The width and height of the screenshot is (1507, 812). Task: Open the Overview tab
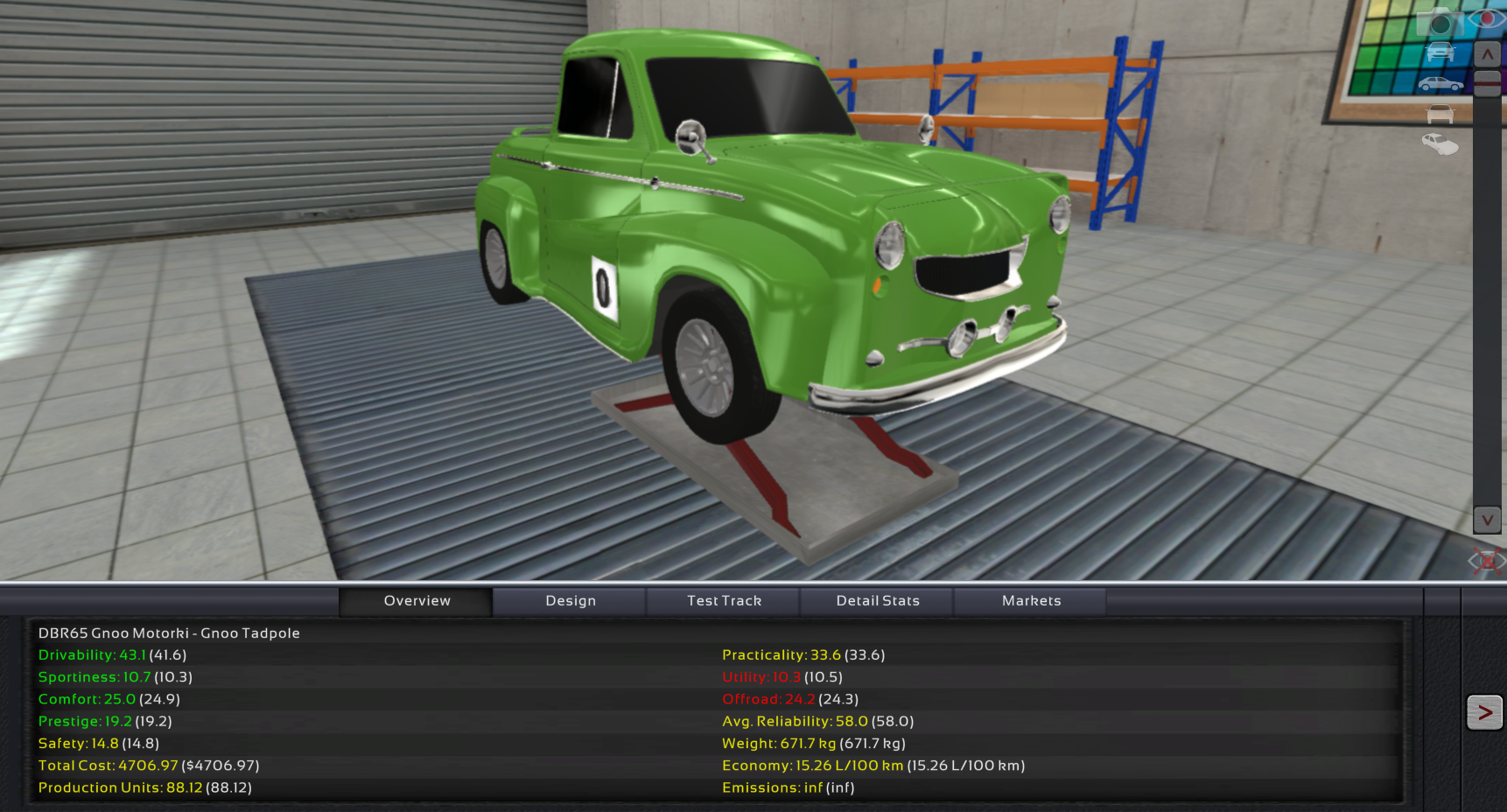[x=417, y=601]
